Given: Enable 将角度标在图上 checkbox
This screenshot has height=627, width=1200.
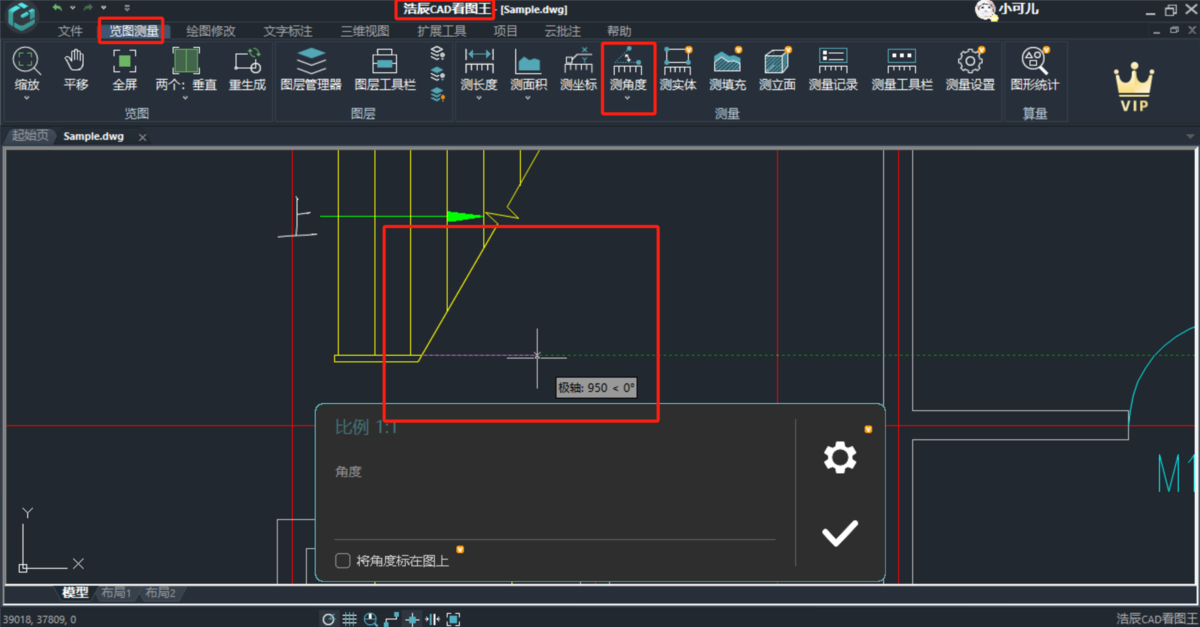Looking at the screenshot, I should point(343,561).
